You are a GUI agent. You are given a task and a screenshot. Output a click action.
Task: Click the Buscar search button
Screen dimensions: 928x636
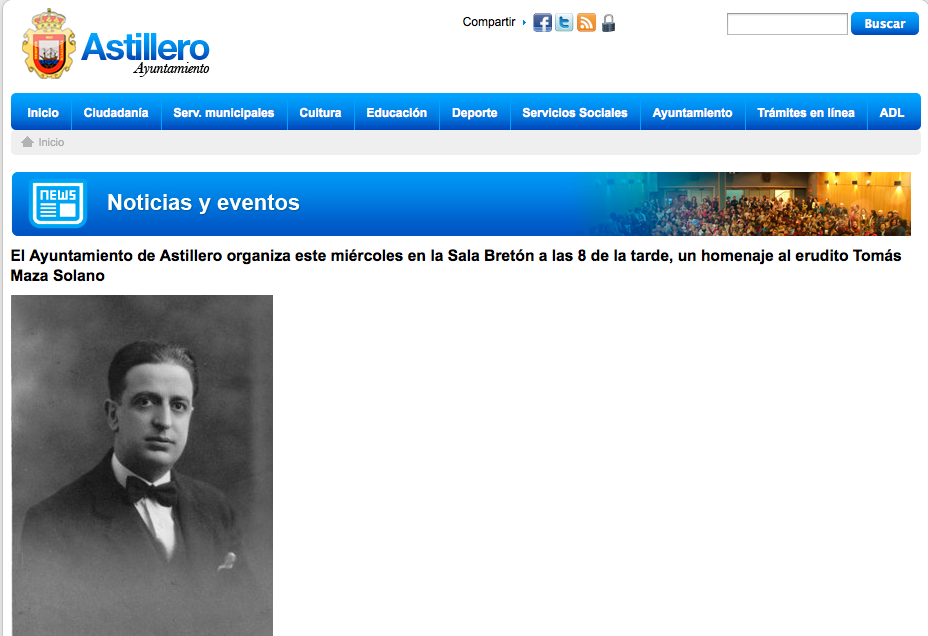pyautogui.click(x=885, y=24)
